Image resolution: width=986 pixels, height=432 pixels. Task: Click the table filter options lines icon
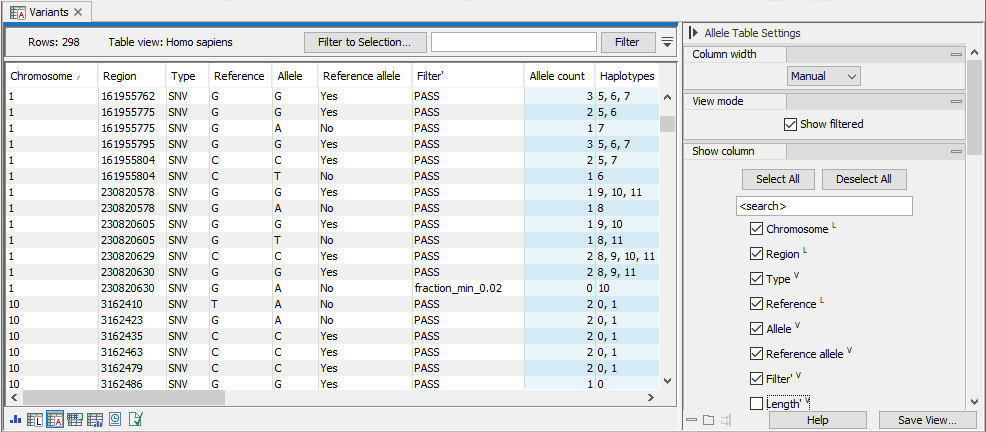667,42
